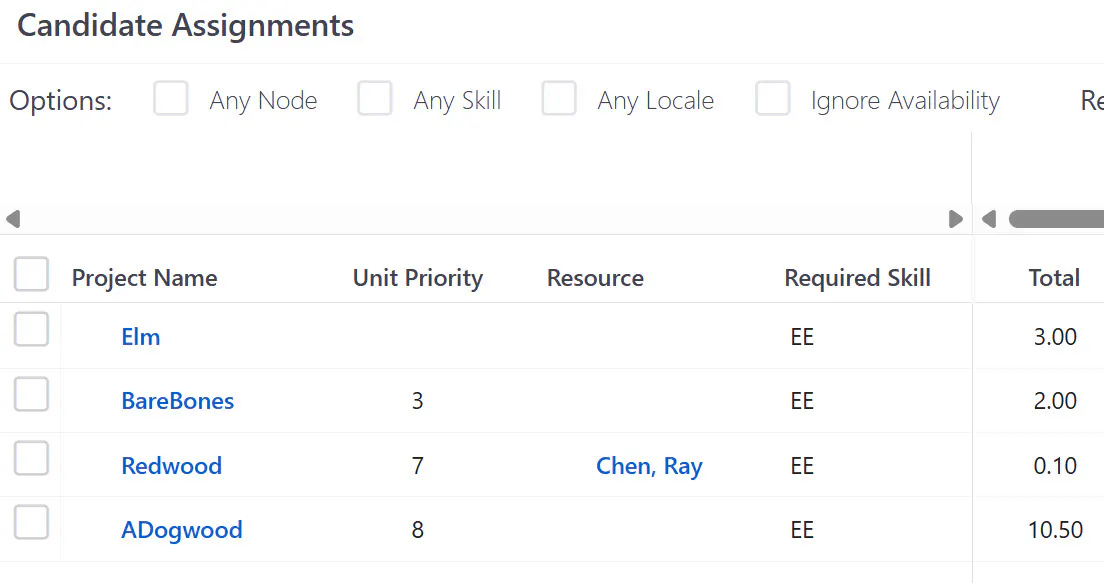
Task: Toggle the Ignore Availability checkbox
Action: point(772,98)
